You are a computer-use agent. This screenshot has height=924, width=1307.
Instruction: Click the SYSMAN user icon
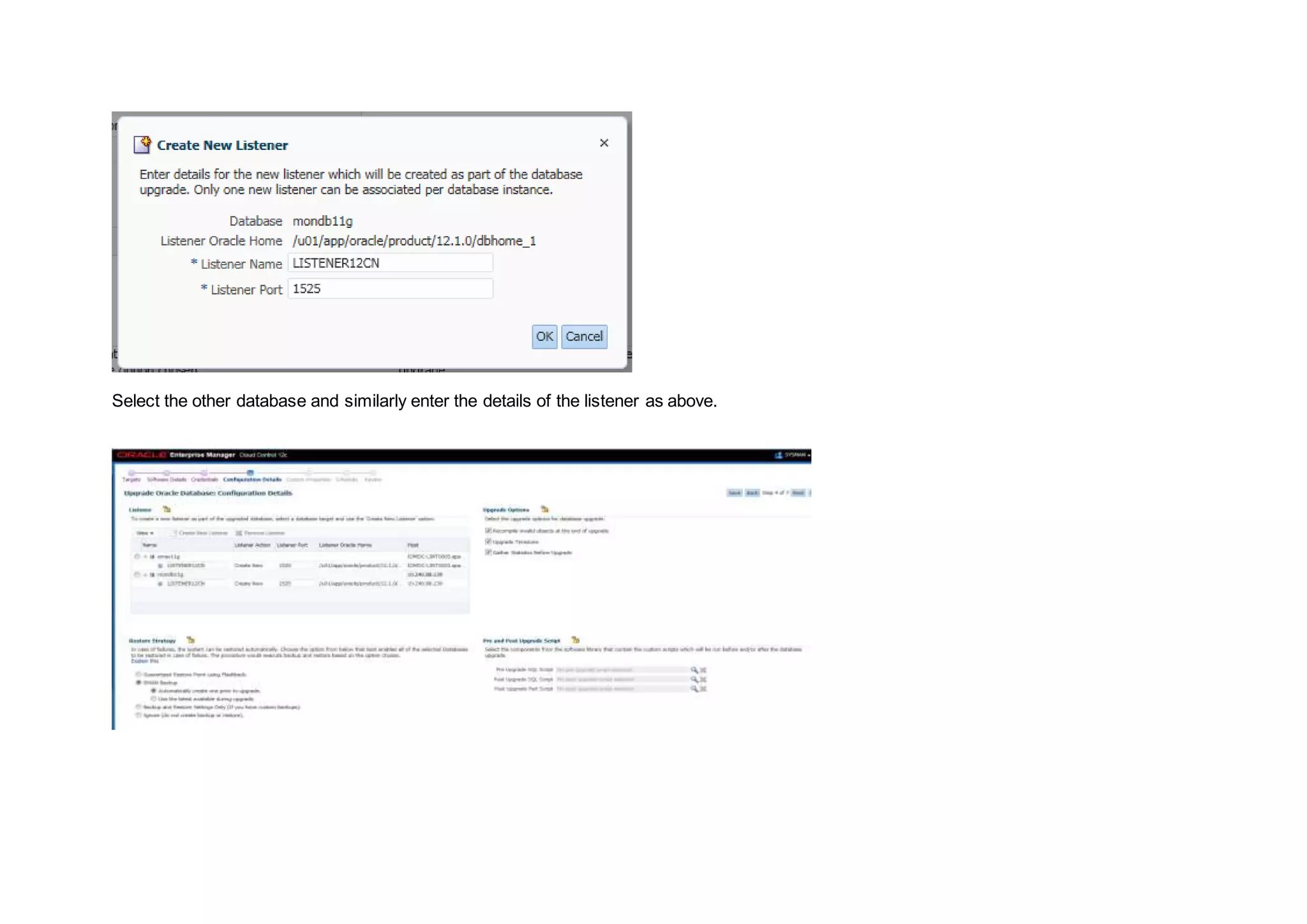778,455
